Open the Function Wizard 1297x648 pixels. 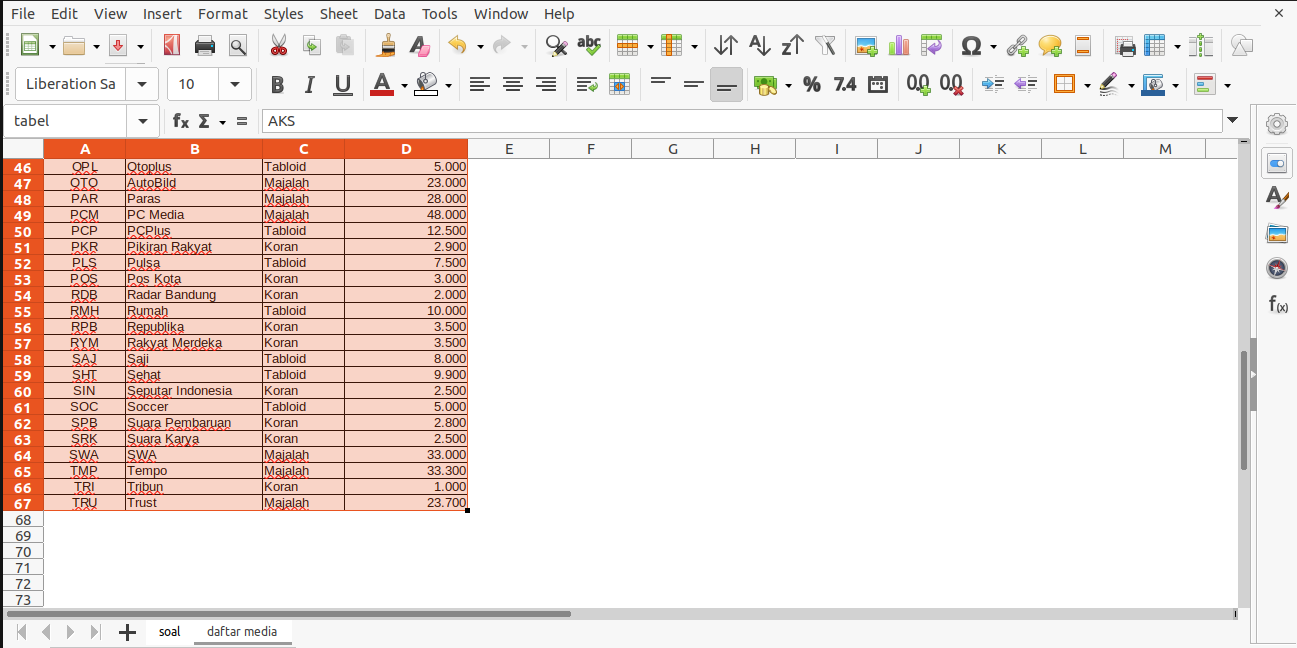tap(180, 121)
